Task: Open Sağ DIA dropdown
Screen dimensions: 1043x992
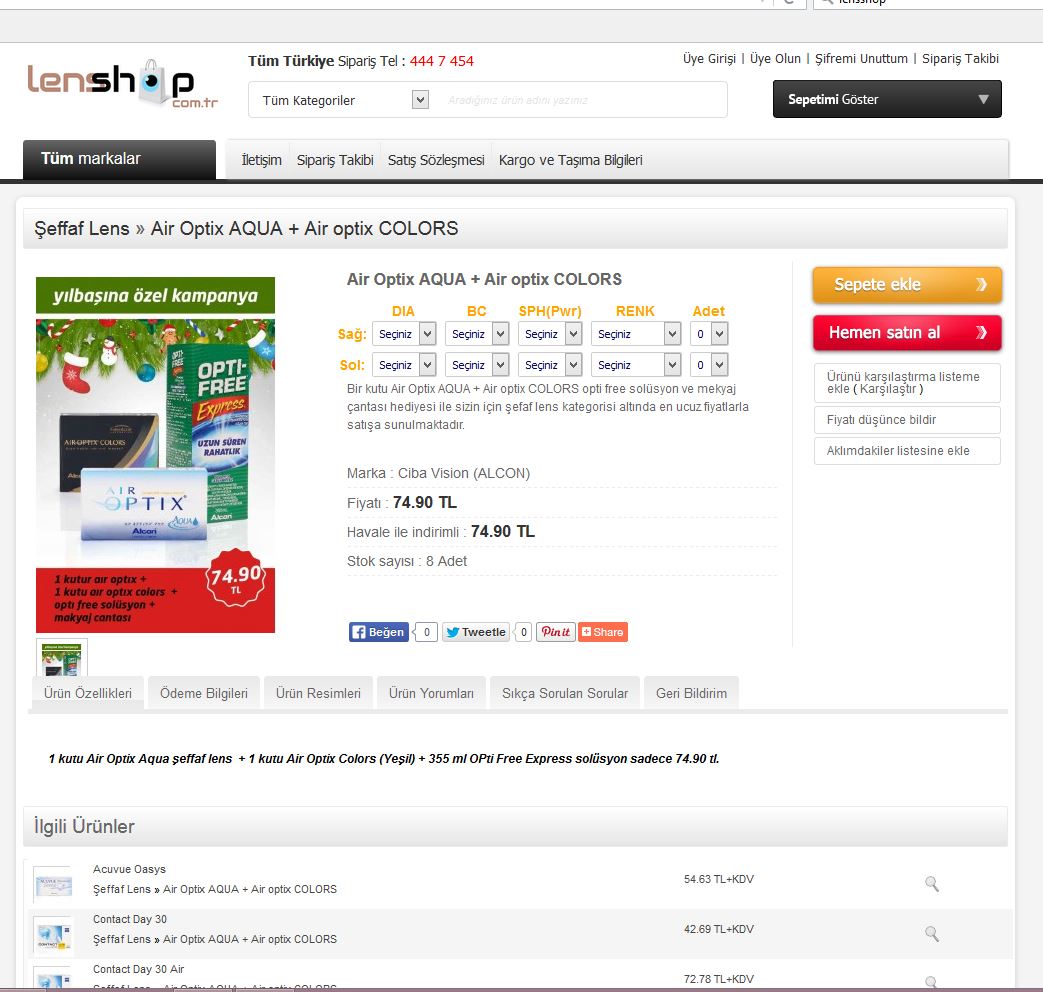Action: point(404,334)
